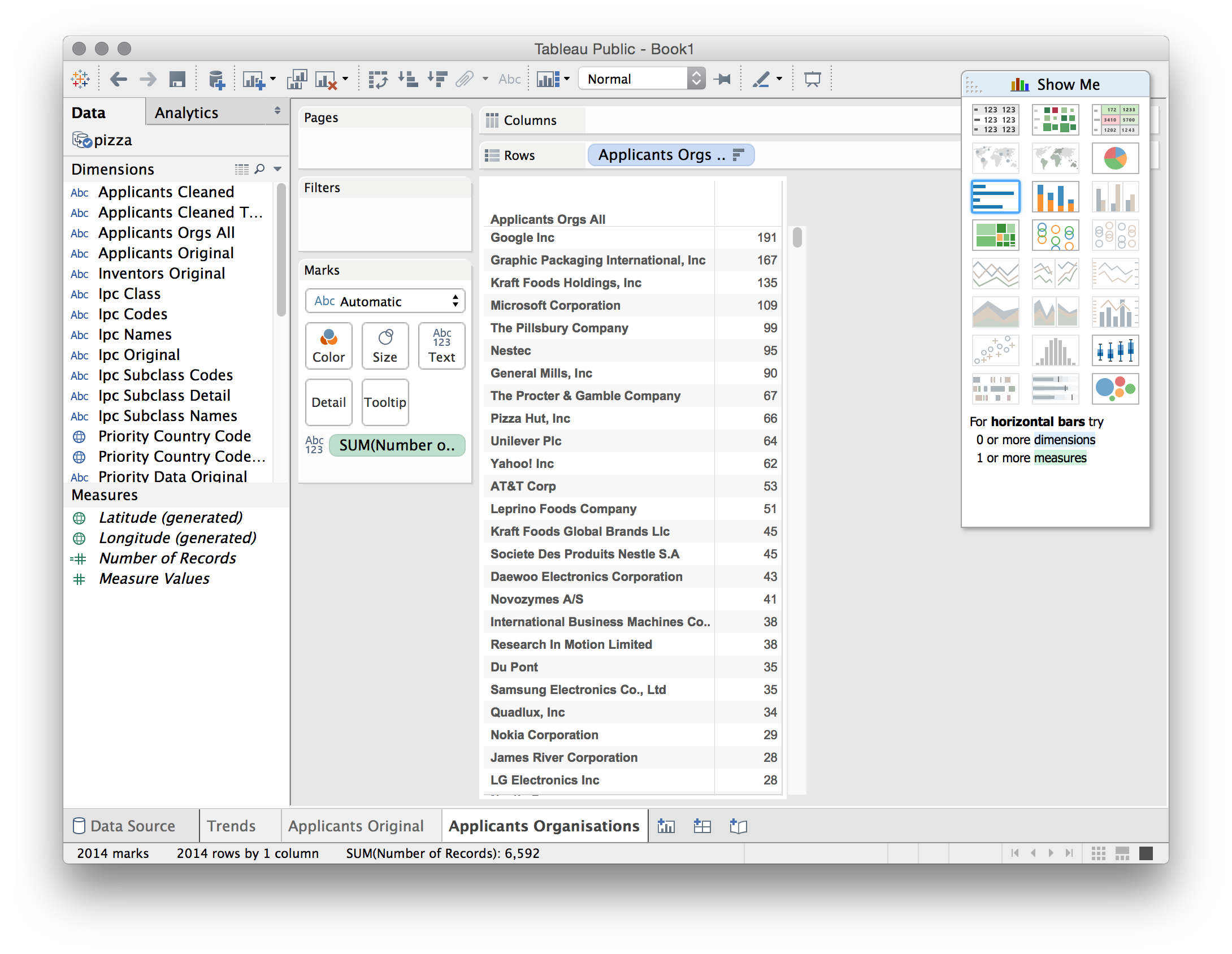This screenshot has width=1232, height=954.
Task: Choose the treemap in Show Me
Action: coord(995,235)
